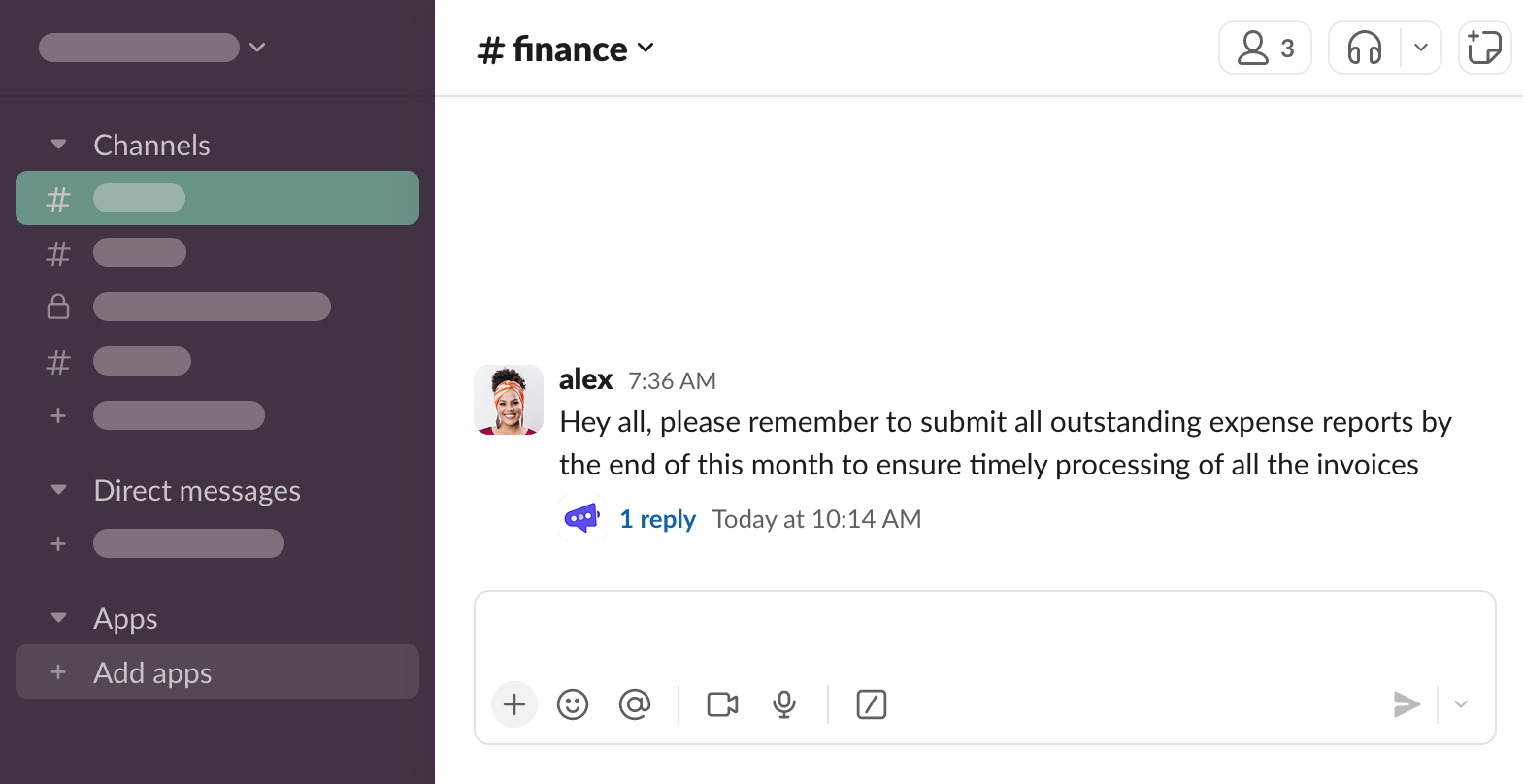The width and height of the screenshot is (1523, 784).
Task: Record an audio clip with microphone icon
Action: click(784, 704)
